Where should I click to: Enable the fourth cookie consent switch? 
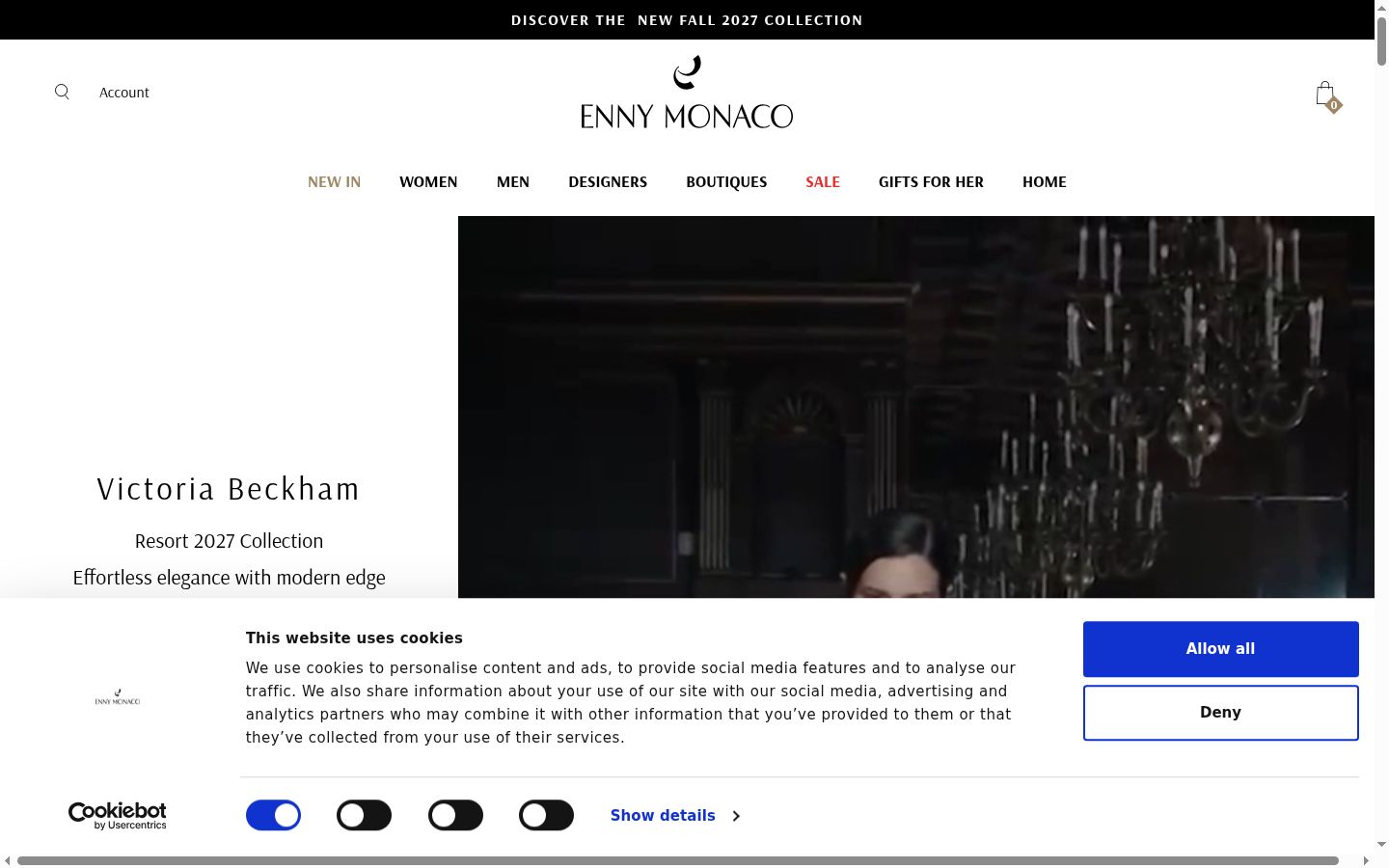pyautogui.click(x=546, y=815)
